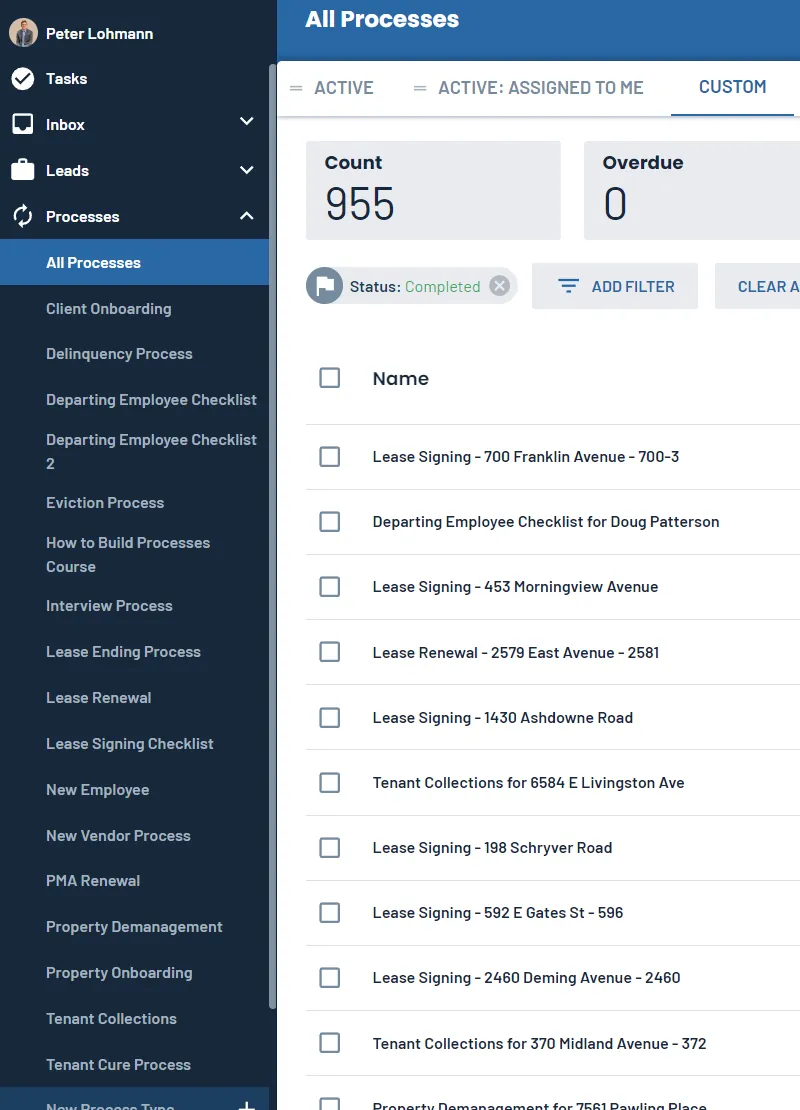
Task: Open Lease Signing Checklist in sidebar
Action: click(130, 744)
